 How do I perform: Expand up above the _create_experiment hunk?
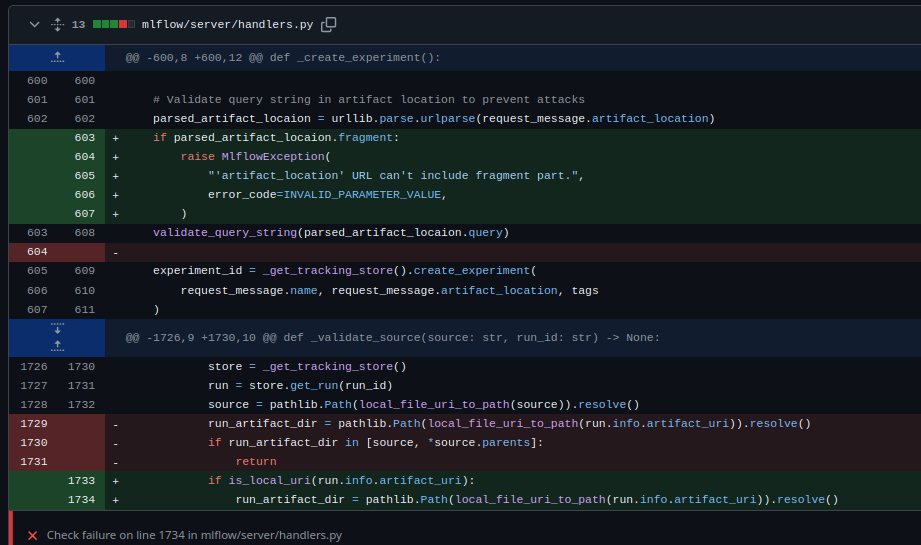point(57,58)
